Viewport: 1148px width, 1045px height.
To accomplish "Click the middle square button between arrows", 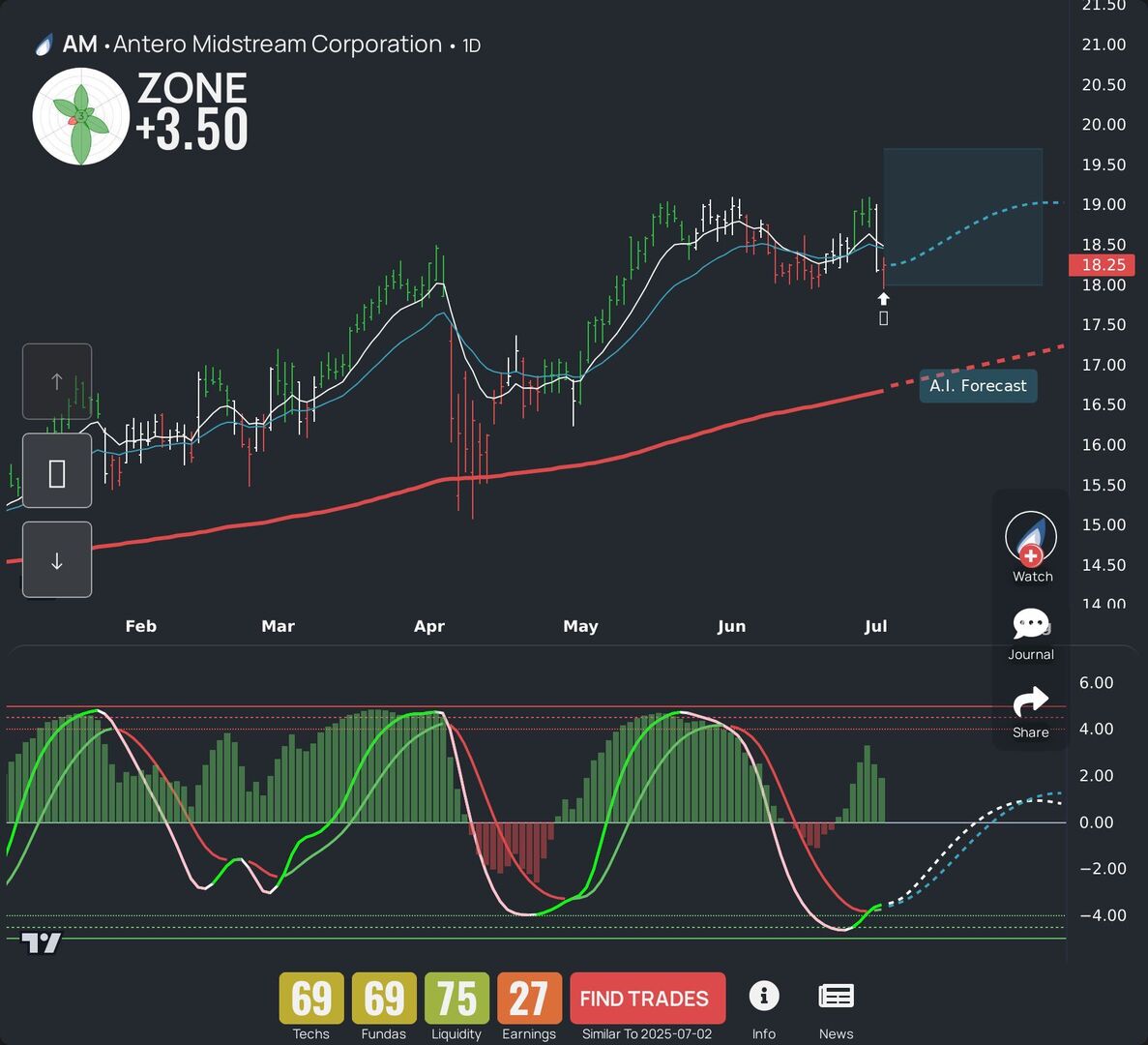I will 57,471.
